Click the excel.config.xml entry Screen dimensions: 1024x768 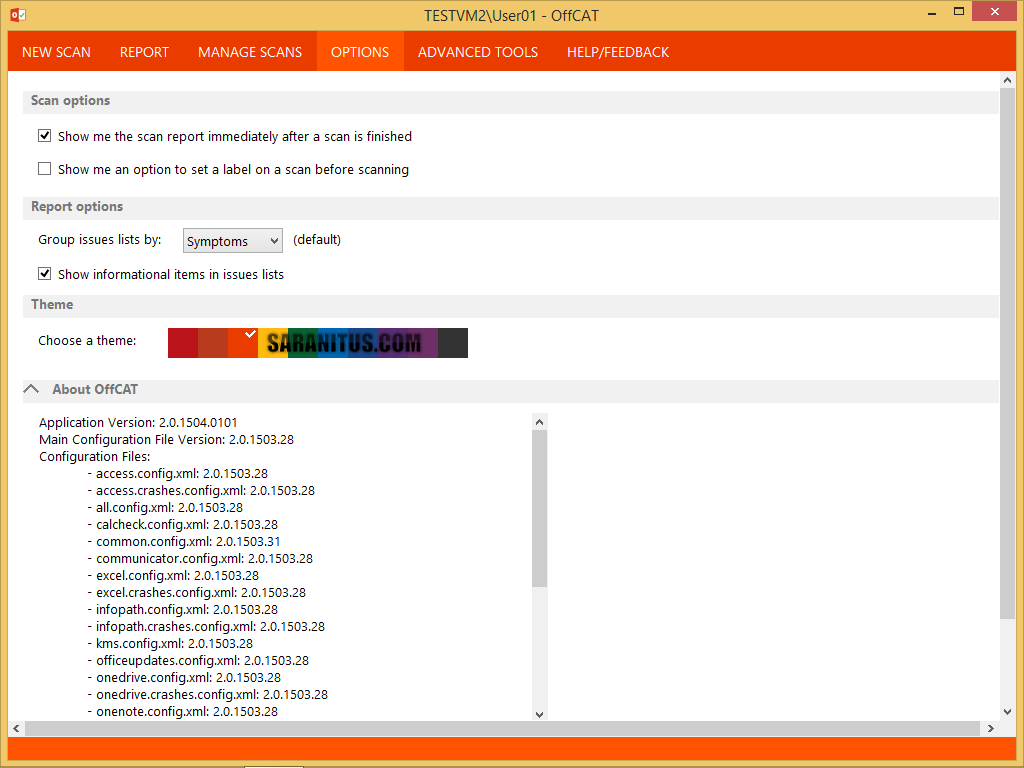[x=173, y=575]
